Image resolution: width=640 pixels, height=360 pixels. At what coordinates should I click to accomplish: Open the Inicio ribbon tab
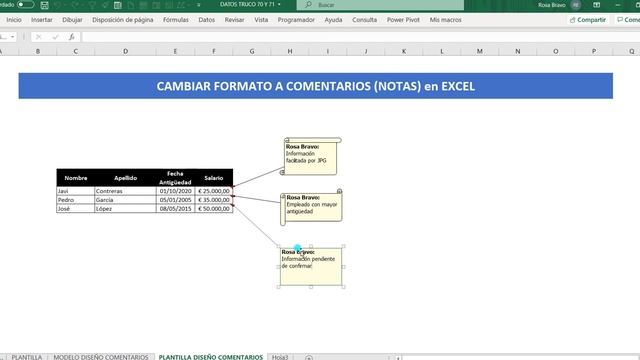click(x=14, y=20)
